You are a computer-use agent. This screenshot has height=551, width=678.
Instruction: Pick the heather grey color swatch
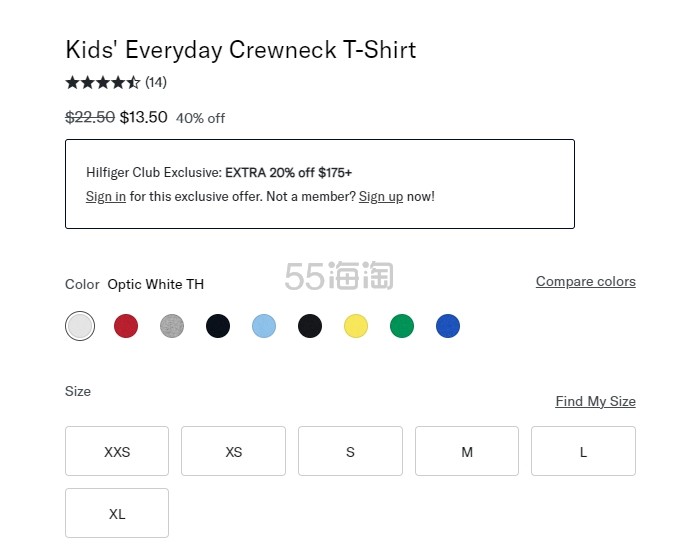172,326
